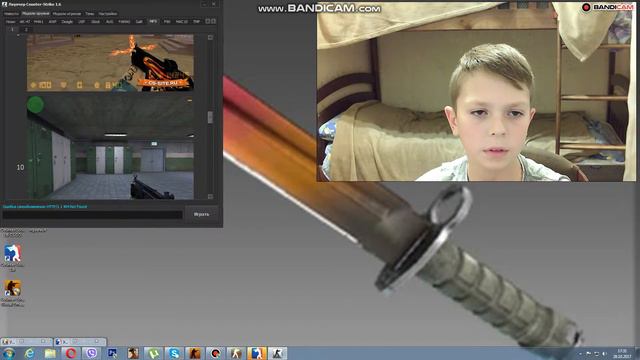
Task: Open the Opera browser taskbar icon
Action: (71, 353)
